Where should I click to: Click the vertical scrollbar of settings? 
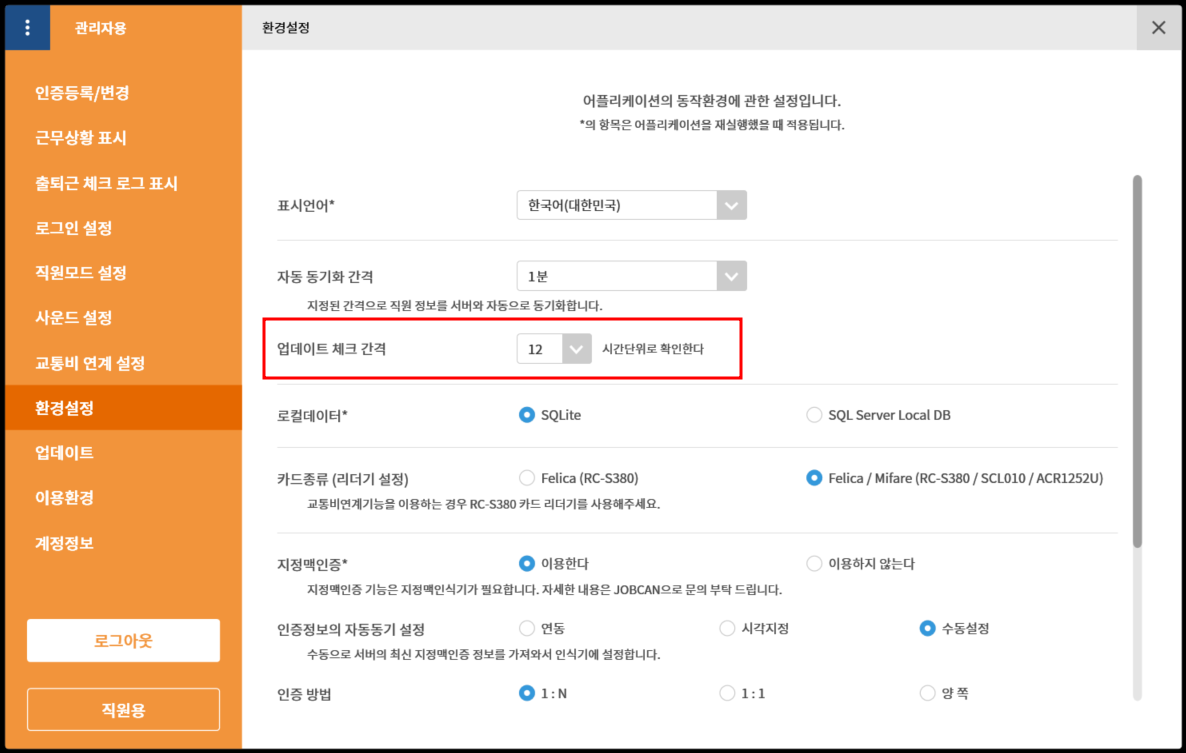tap(1136, 360)
